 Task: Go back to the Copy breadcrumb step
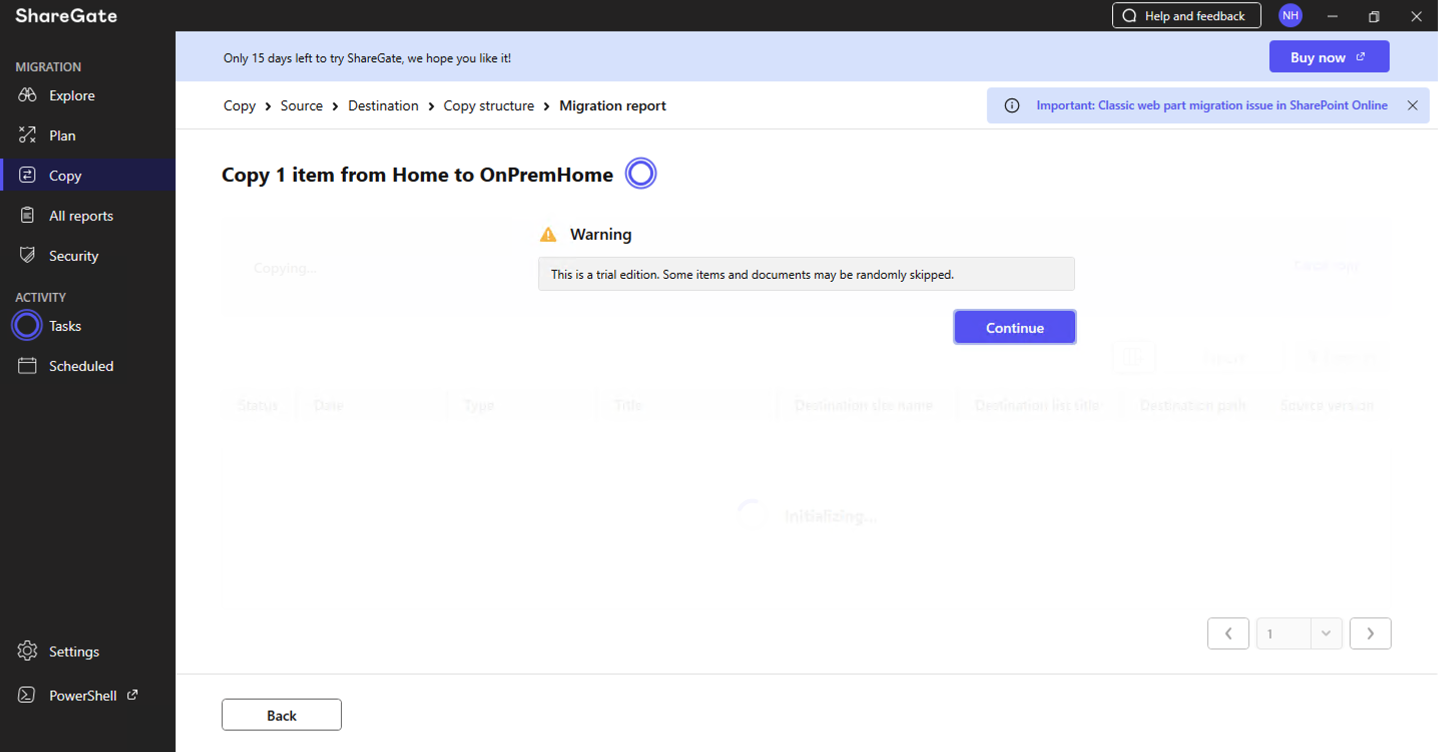point(240,106)
